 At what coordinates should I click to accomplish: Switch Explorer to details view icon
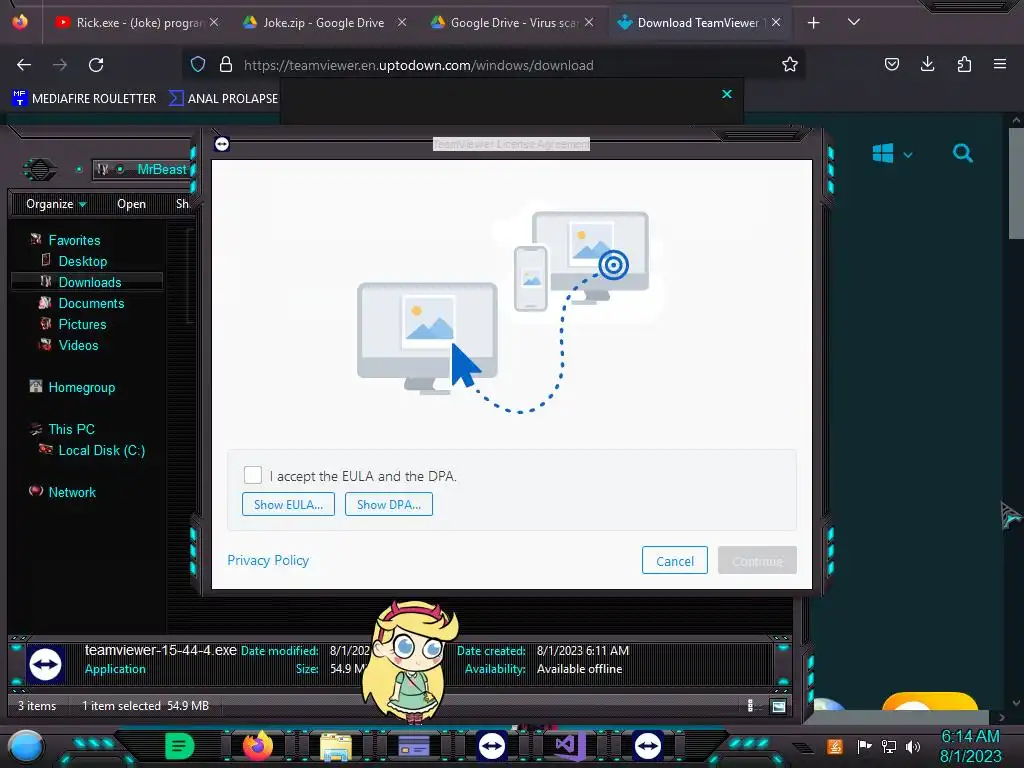(x=750, y=705)
